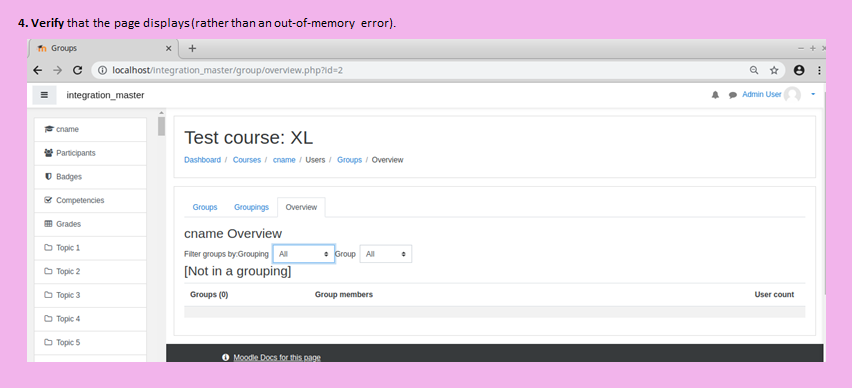Viewport: 852px width, 388px height.
Task: Expand the user menu caret
Action: 813,95
